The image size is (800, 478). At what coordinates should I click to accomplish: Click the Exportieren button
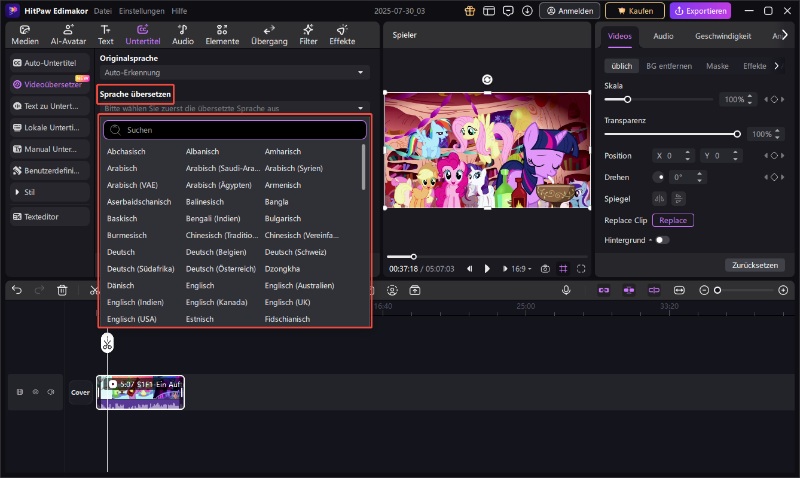[x=700, y=11]
